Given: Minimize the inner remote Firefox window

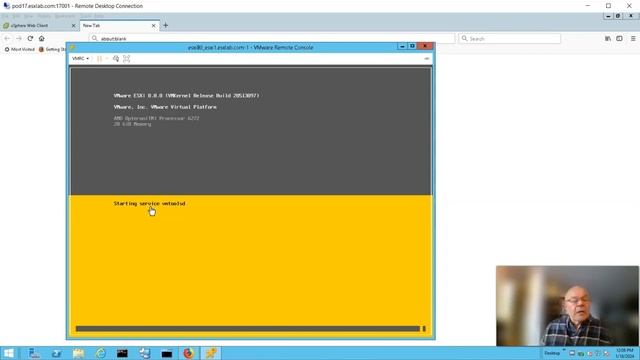Looking at the screenshot, I should 608,16.
